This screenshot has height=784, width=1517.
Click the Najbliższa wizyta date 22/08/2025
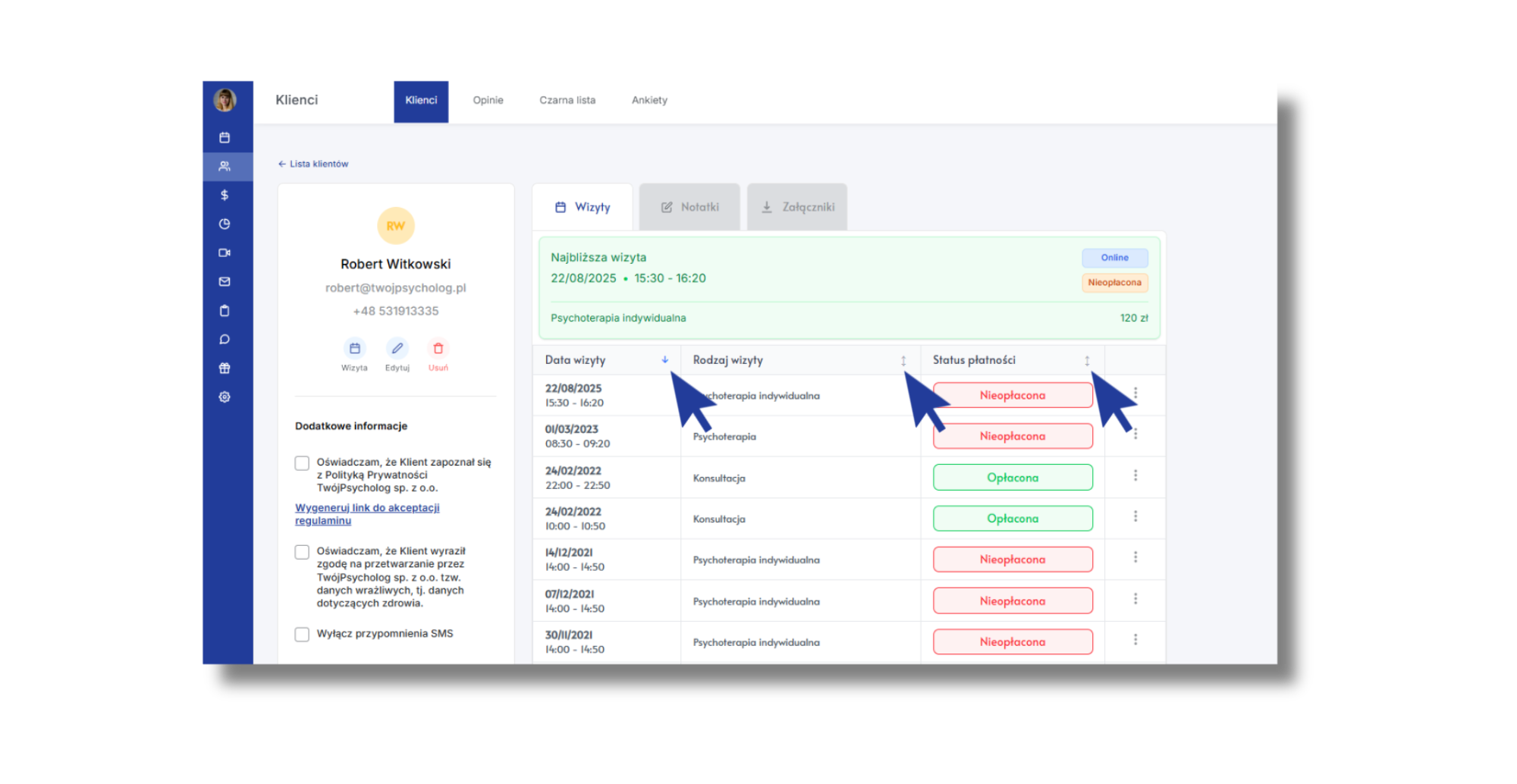[583, 278]
